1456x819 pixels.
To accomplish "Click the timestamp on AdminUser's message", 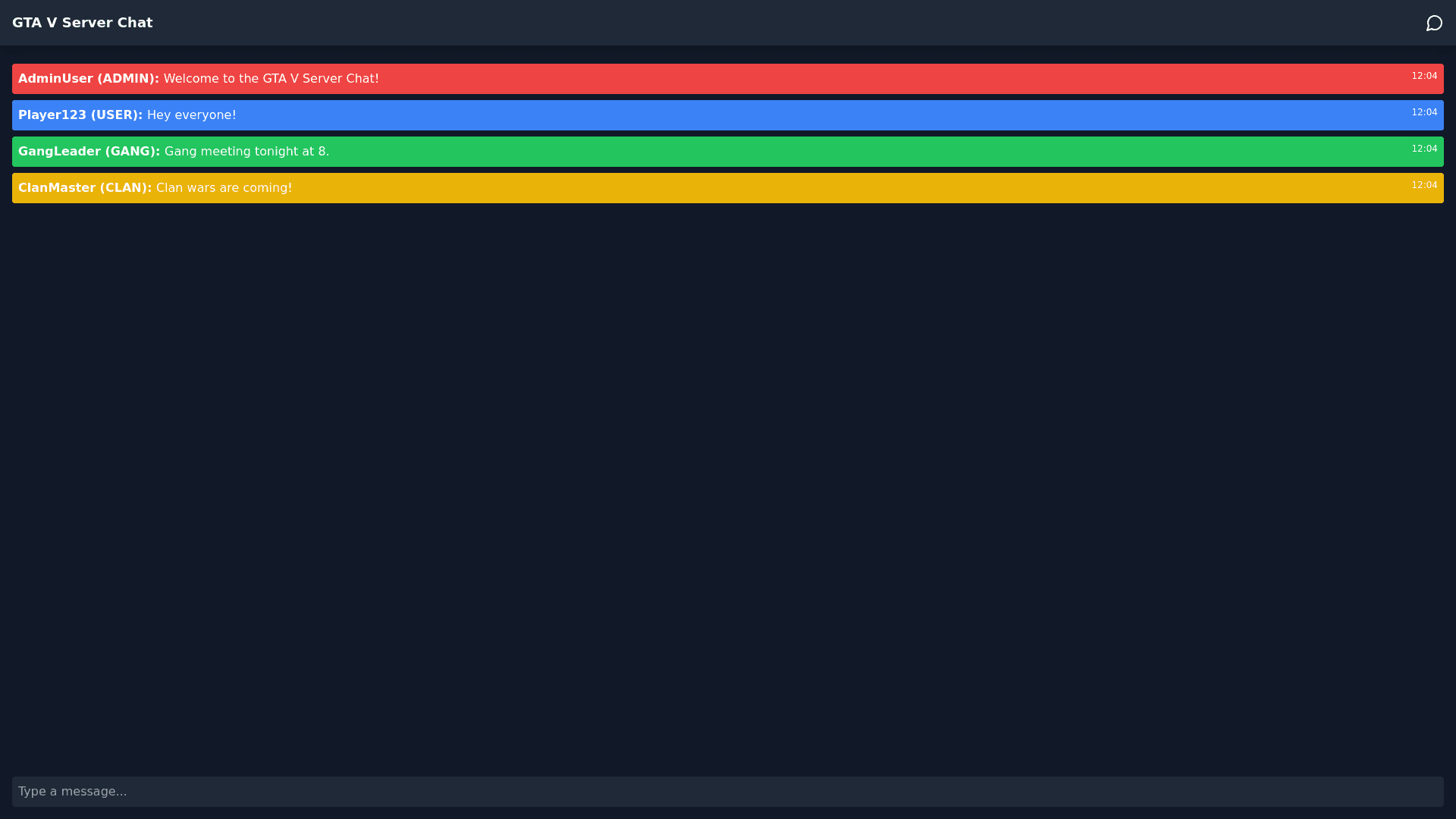I will tap(1423, 76).
